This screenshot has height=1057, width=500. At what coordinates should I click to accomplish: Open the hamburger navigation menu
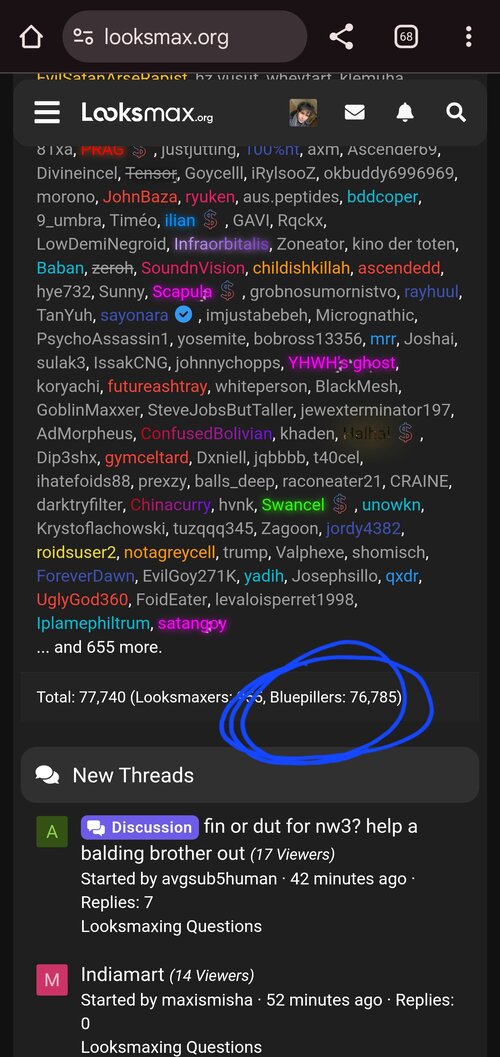[47, 113]
